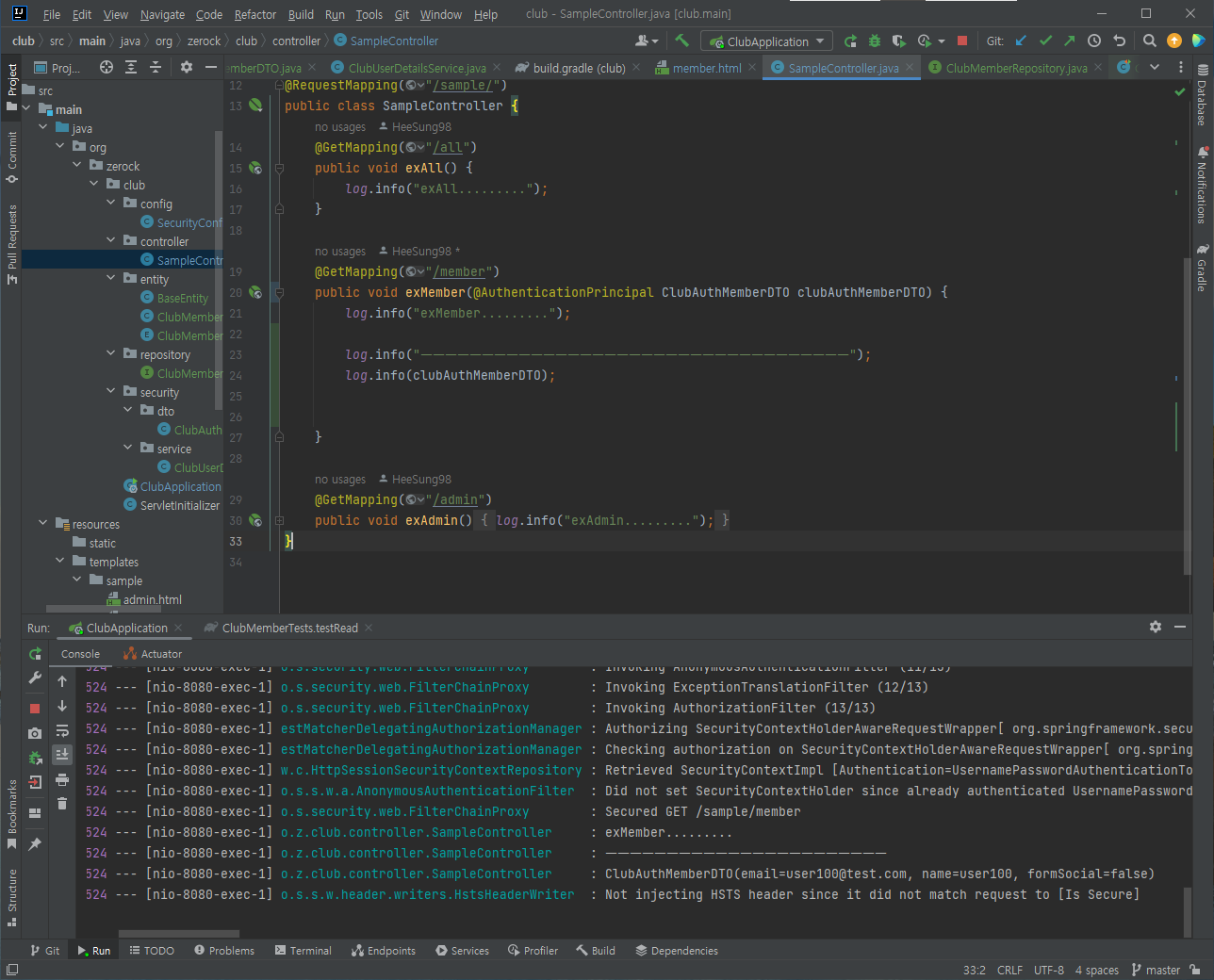Toggle the Commit tool window button
1214x980 pixels.
coord(11,156)
